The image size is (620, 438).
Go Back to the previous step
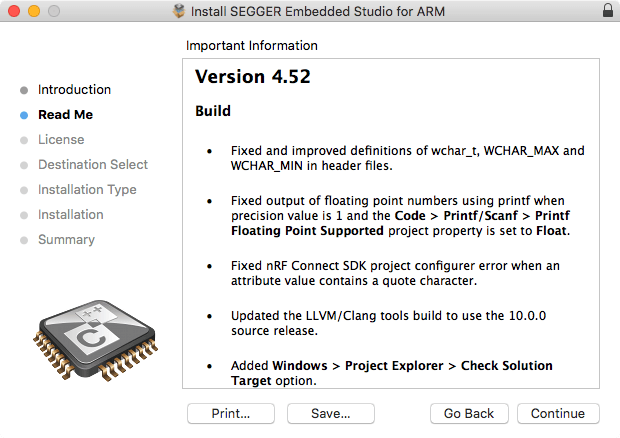tap(469, 413)
